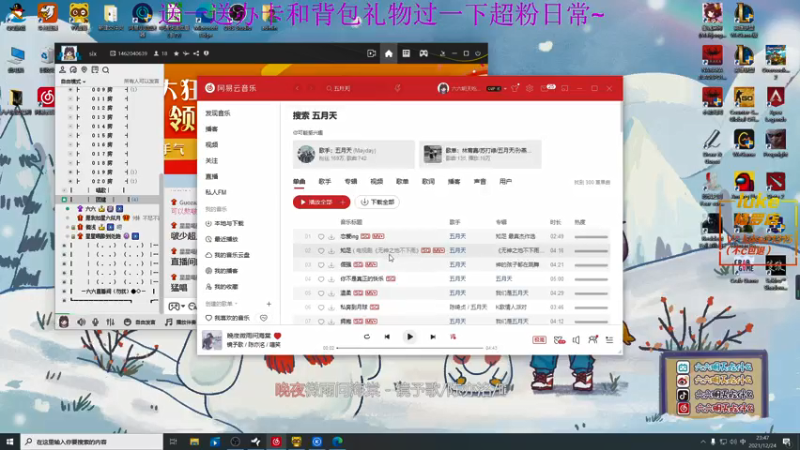Image resolution: width=800 pixels, height=450 pixels.
Task: Like song 04 你不是真正的快乐 heart
Action: pos(321,279)
